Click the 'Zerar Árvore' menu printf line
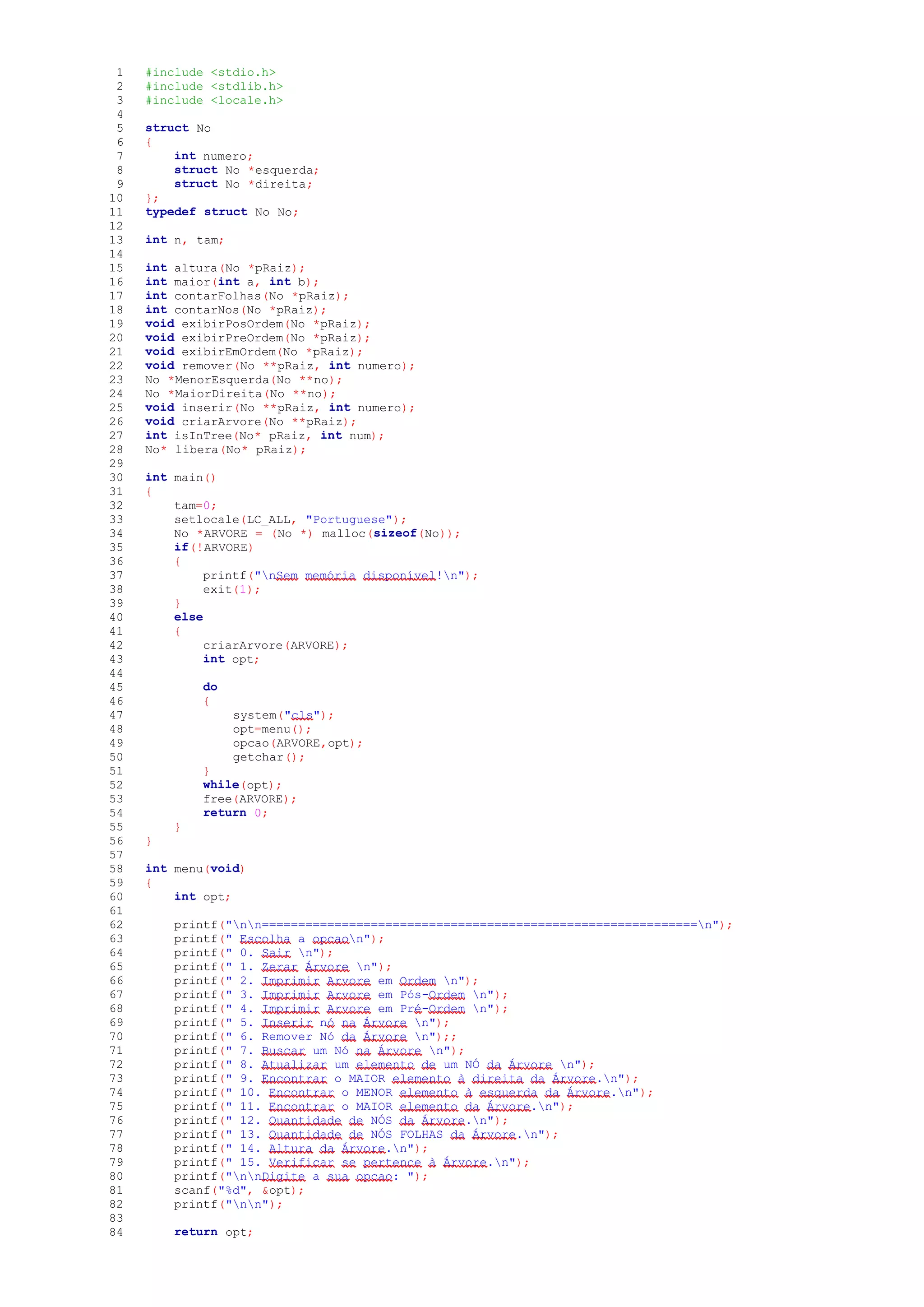This screenshot has width=924, height=1307. pyautogui.click(x=282, y=967)
